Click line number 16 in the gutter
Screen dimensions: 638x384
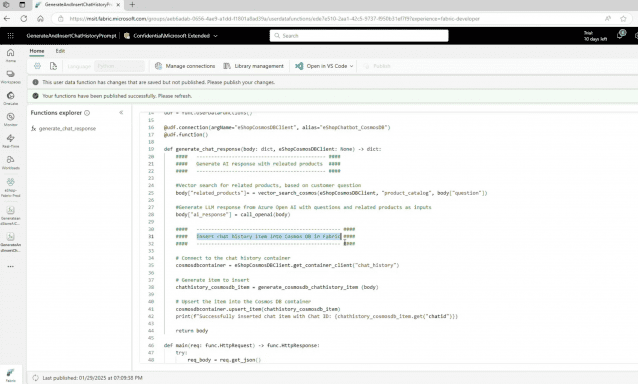click(x=151, y=127)
